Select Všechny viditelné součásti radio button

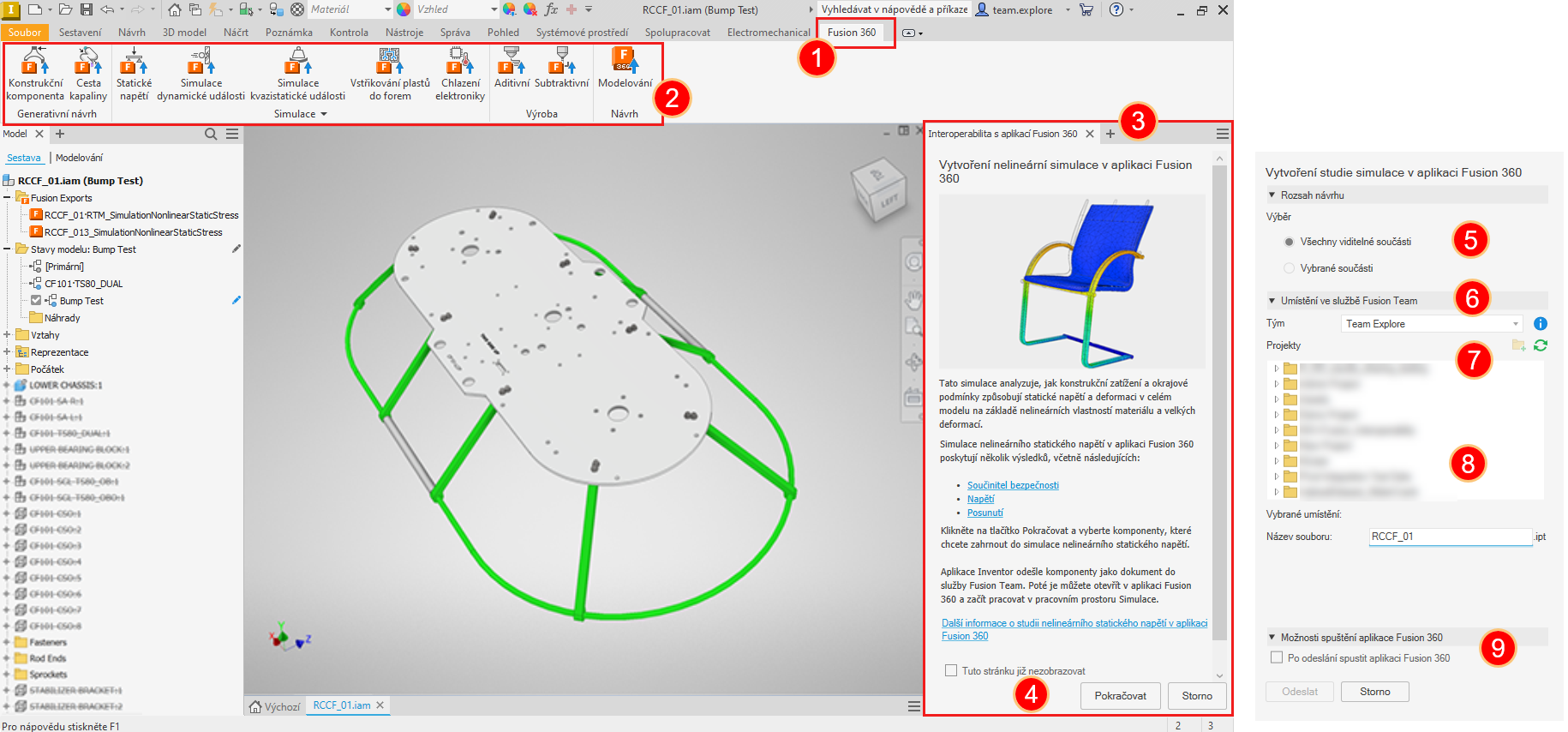click(x=1289, y=242)
